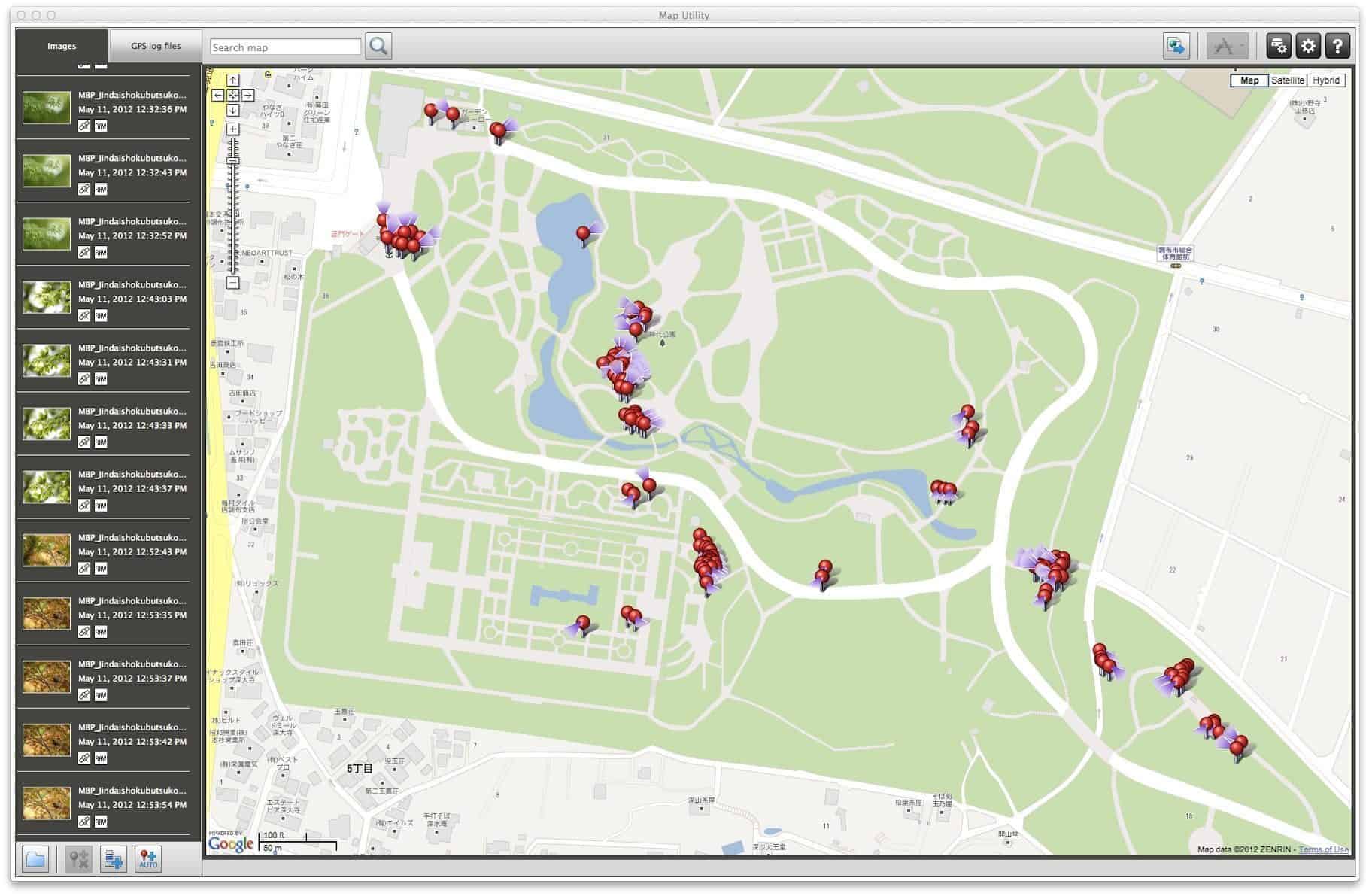Click the Map Utility window title
Viewport: 1369px width, 896px height.
684,15
